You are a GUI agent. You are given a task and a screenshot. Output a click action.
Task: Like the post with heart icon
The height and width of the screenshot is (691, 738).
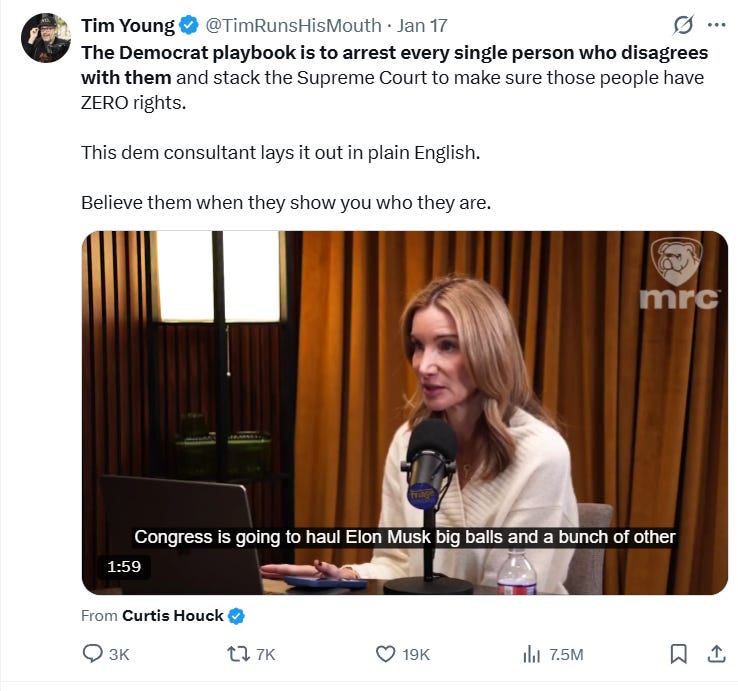tap(385, 654)
